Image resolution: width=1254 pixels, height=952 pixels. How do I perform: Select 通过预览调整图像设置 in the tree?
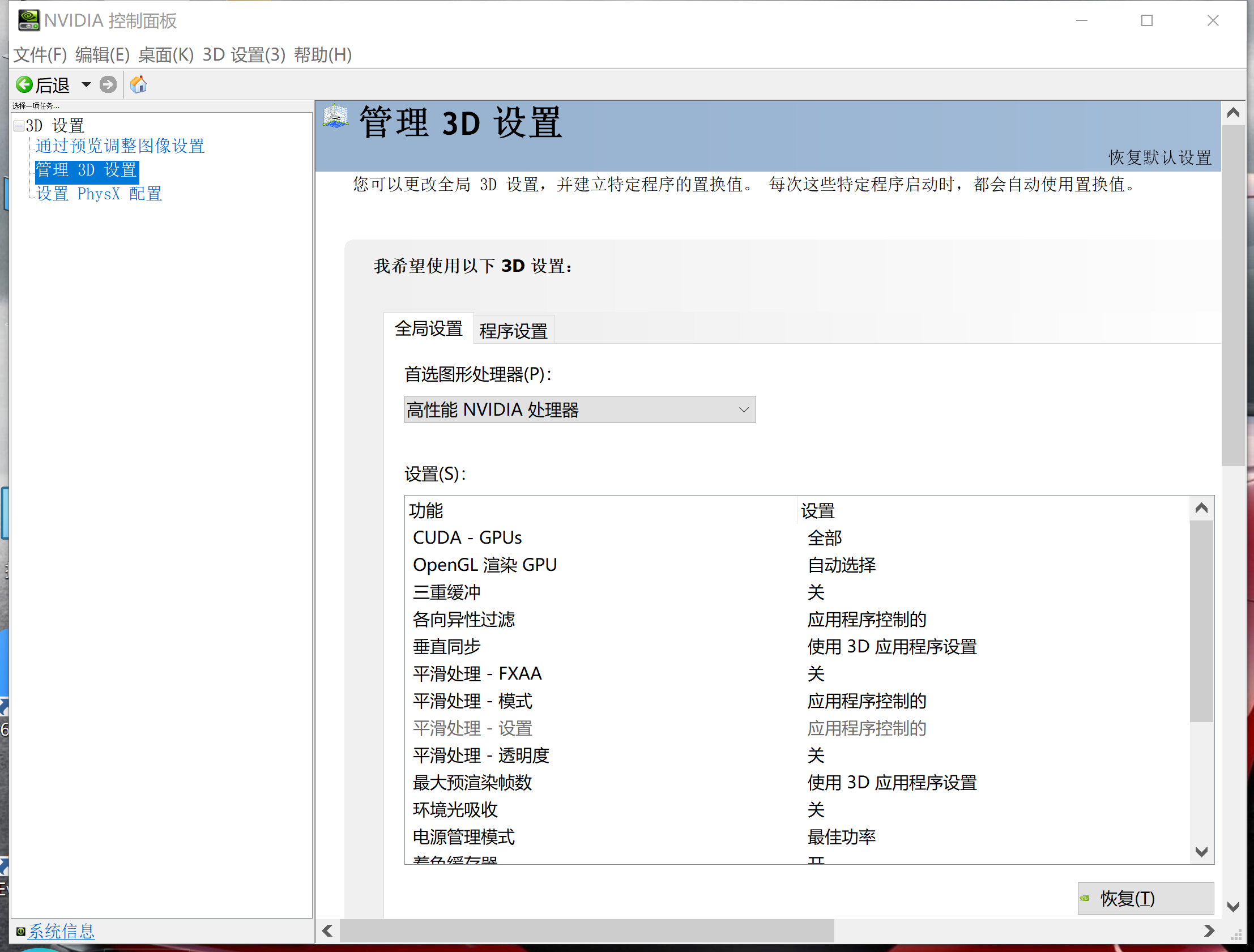tap(120, 146)
